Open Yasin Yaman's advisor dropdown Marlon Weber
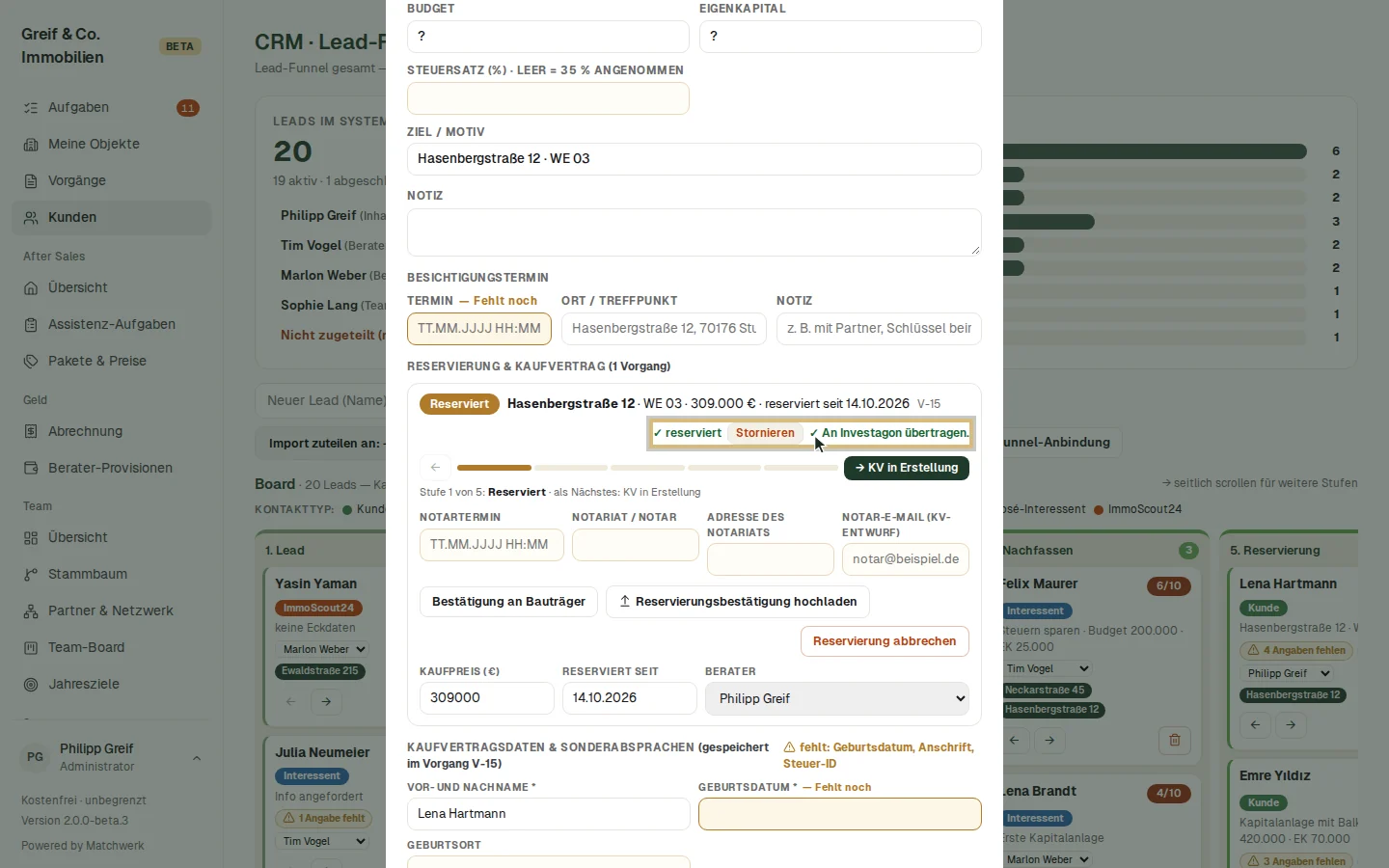The width and height of the screenshot is (1389, 868). point(321,650)
